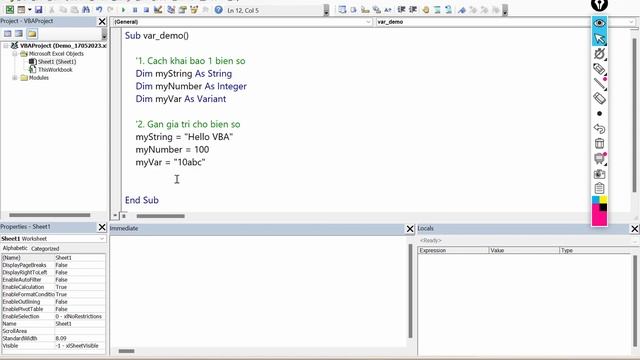Viewport: 640px width, 360px height.
Task: Click the View Code icon in Project pane
Action: pyautogui.click(x=8, y=34)
